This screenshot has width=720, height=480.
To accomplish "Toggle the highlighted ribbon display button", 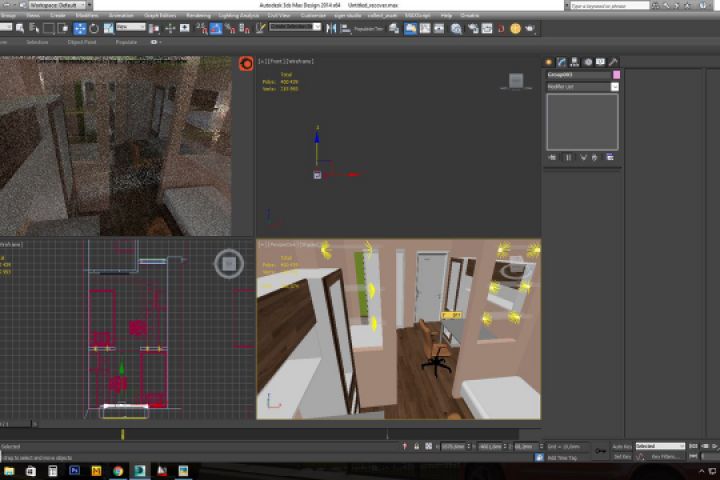I will pos(410,28).
